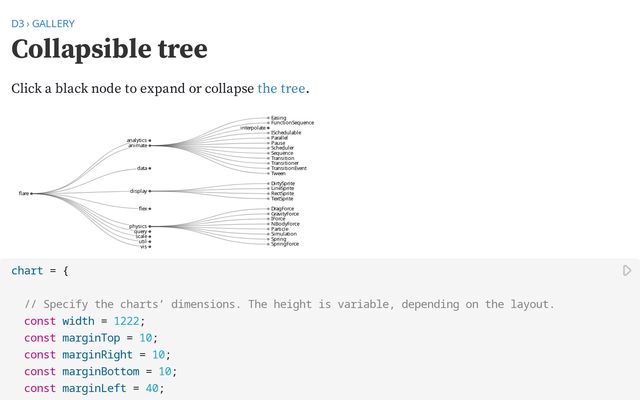
Task: Collapse the flare root node
Action: click(x=31, y=193)
